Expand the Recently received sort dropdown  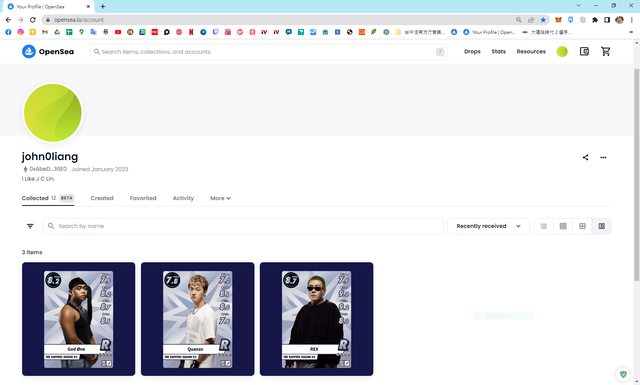[x=488, y=226]
